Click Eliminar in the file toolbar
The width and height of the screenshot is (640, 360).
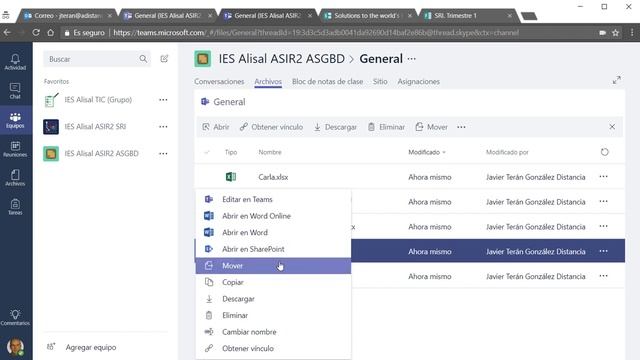pos(386,127)
